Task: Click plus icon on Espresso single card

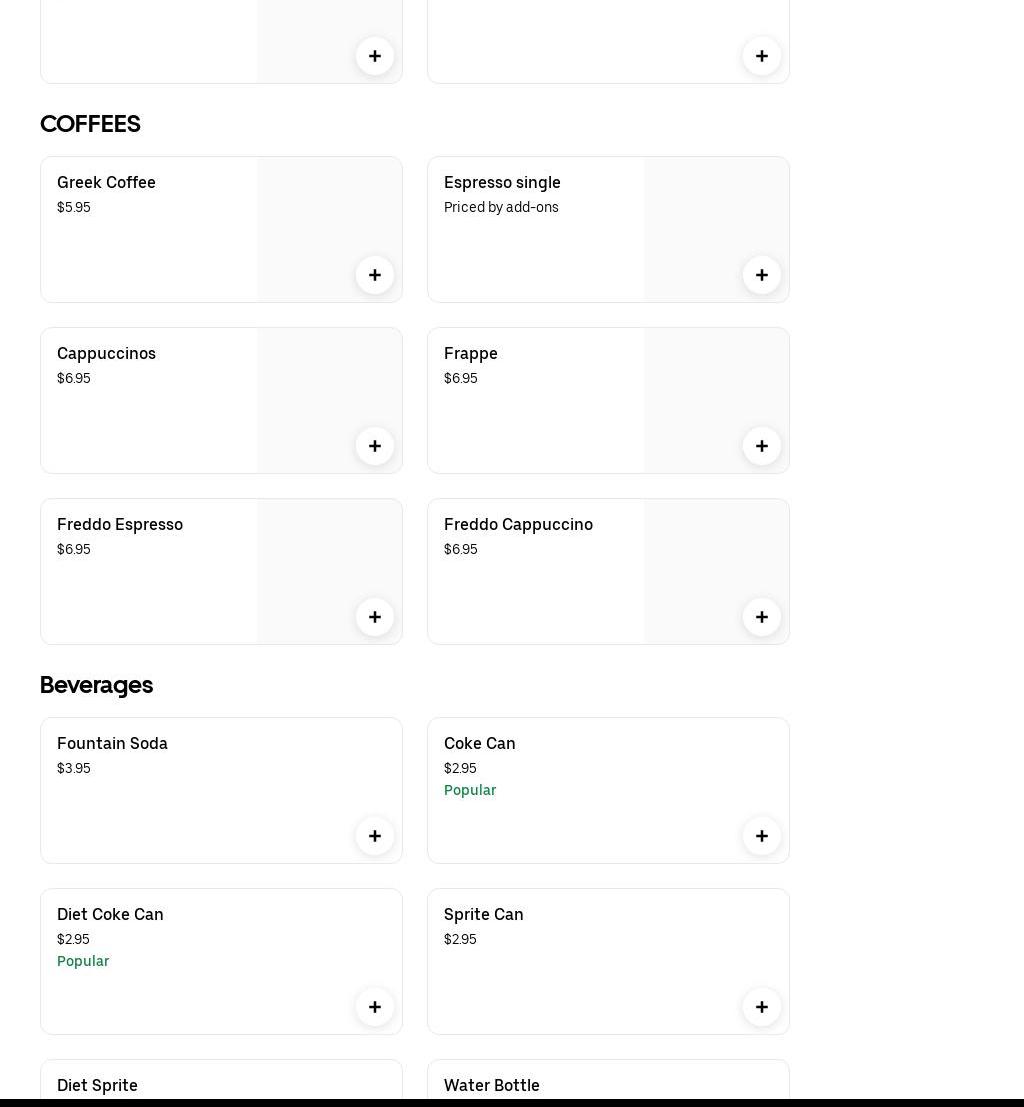Action: (x=762, y=275)
